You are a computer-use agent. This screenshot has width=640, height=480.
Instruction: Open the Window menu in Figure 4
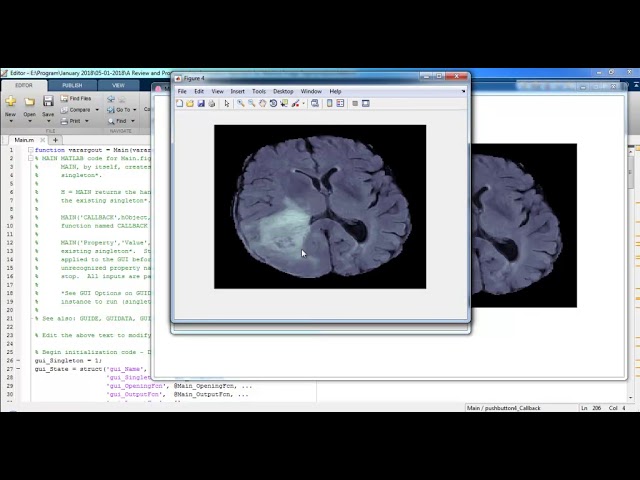[311, 91]
